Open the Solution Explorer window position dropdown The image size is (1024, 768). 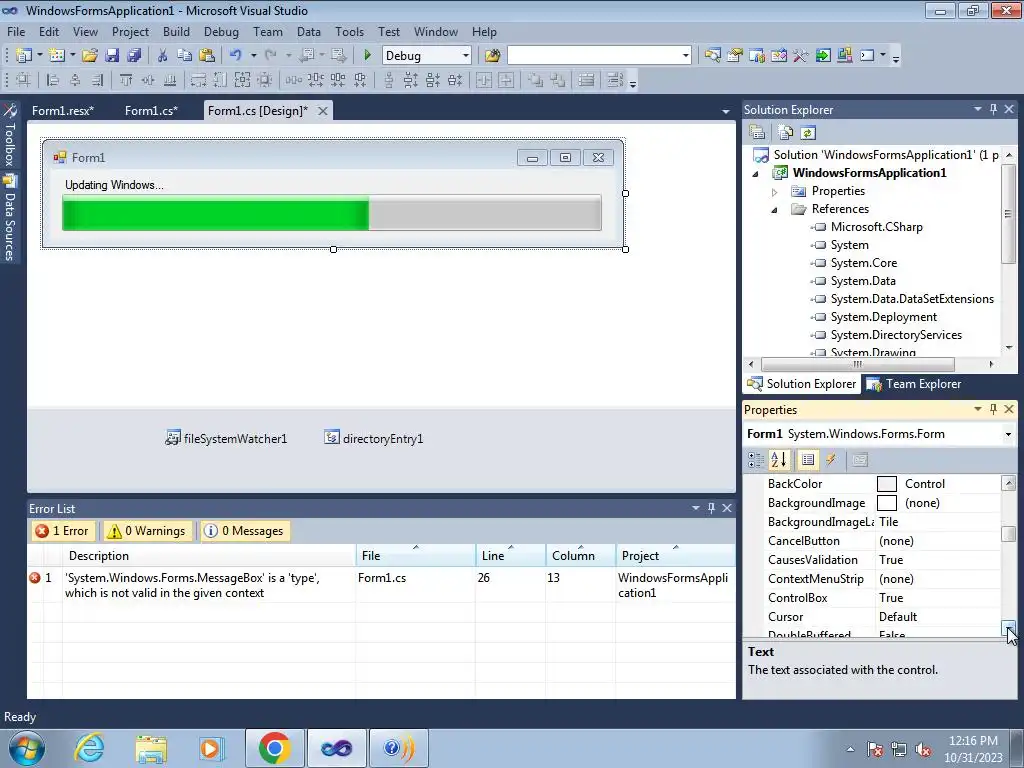(x=978, y=109)
